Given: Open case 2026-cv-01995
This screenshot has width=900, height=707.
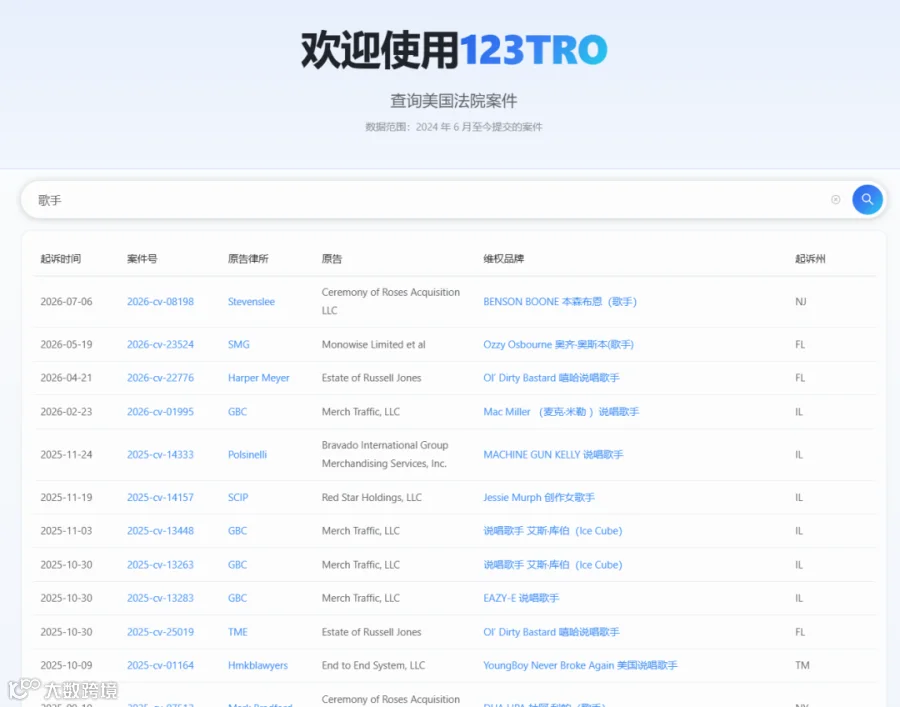Looking at the screenshot, I should click(160, 411).
